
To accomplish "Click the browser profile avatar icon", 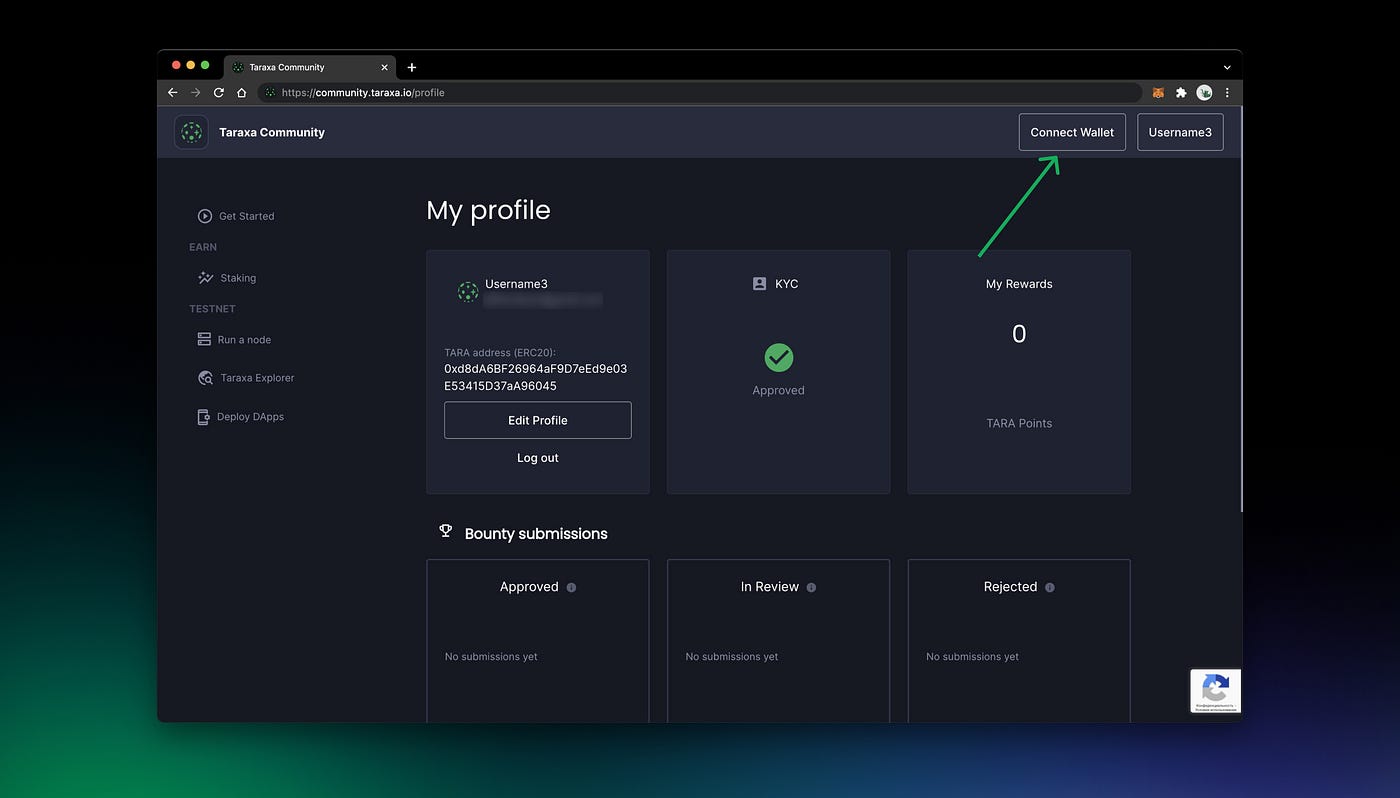I will [x=1204, y=92].
